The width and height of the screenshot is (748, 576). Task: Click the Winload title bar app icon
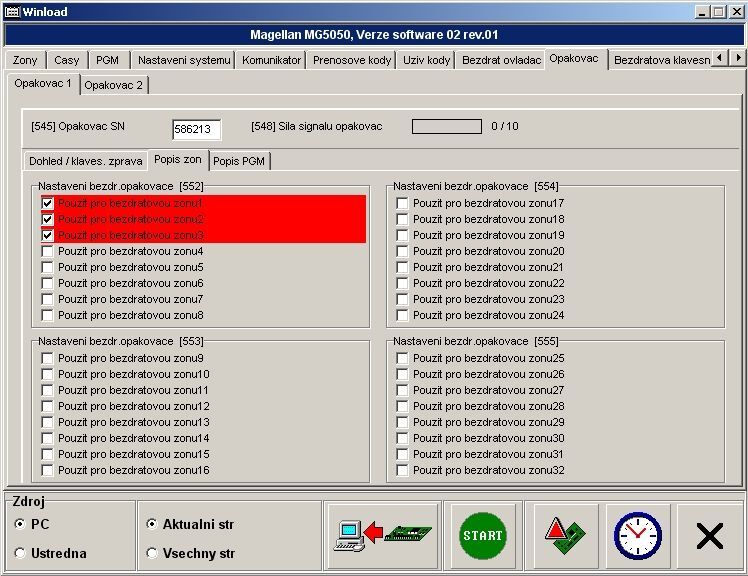pyautogui.click(x=12, y=11)
